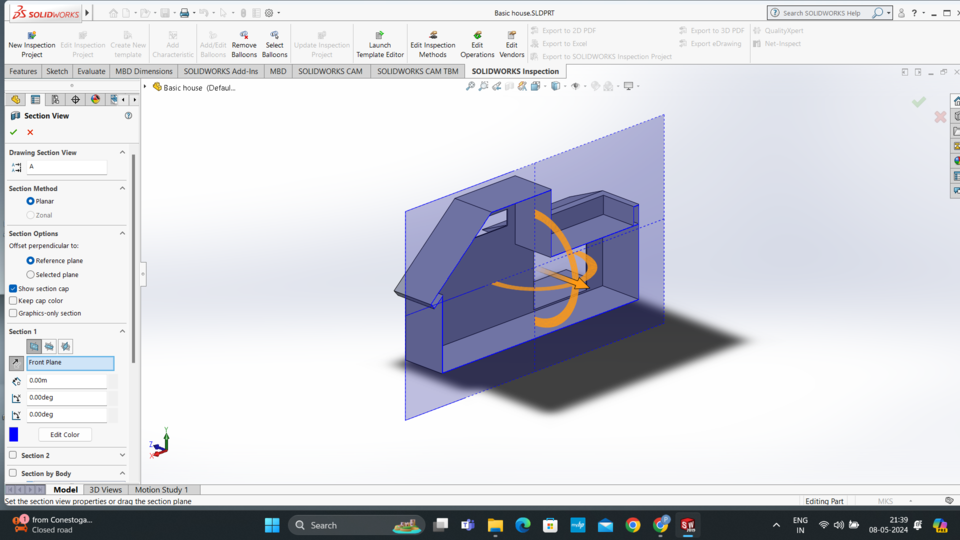
Task: Accept section view with green checkmark
Action: click(14, 132)
